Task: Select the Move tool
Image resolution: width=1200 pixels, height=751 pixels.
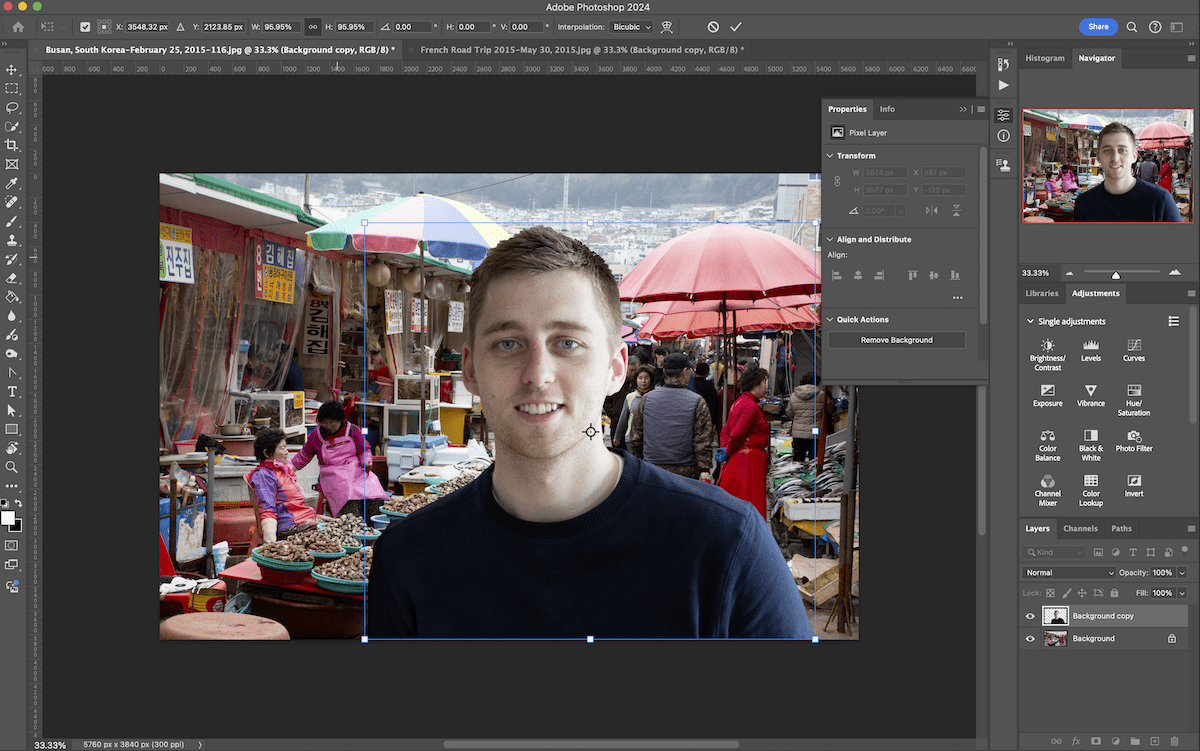Action: point(12,70)
